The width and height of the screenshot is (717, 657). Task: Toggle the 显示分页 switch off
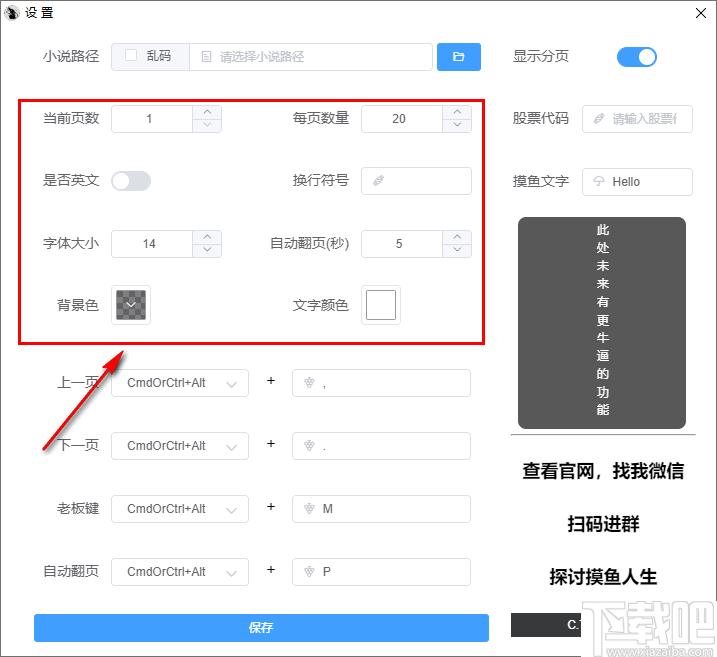click(x=637, y=57)
